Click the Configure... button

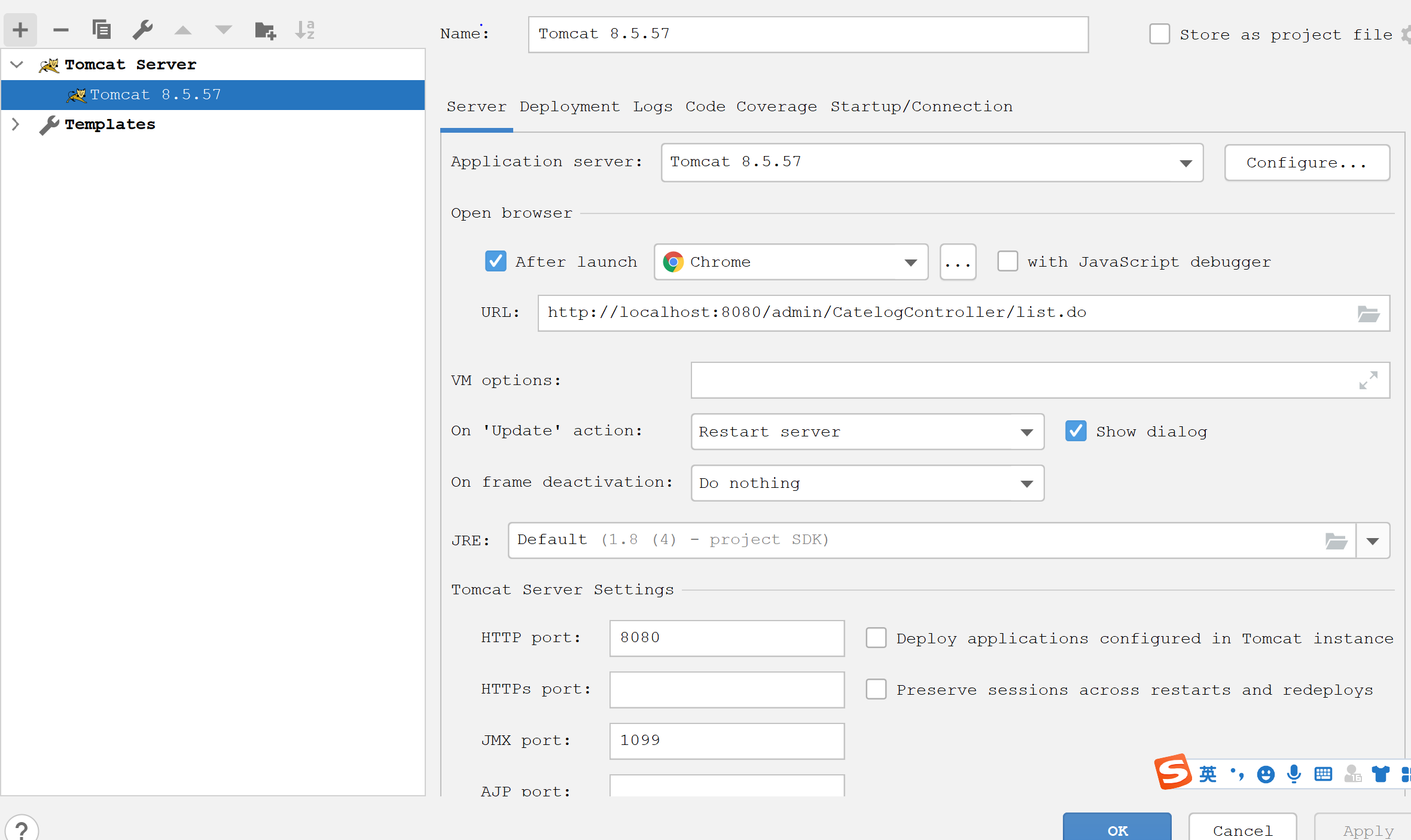1307,163
